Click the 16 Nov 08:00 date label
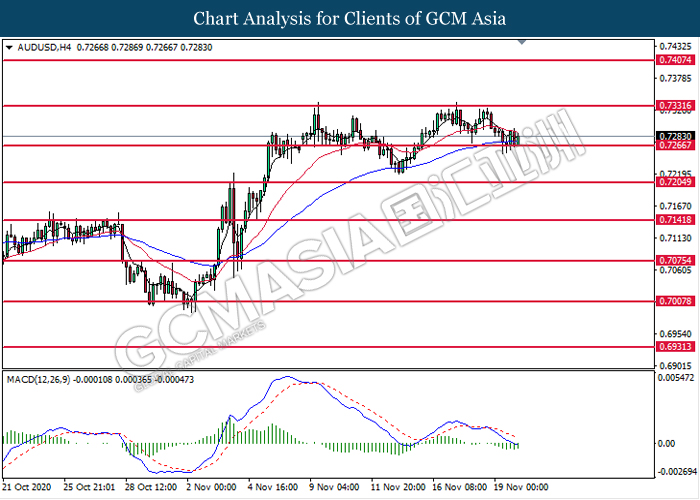This screenshot has height=500, width=700. (x=460, y=487)
